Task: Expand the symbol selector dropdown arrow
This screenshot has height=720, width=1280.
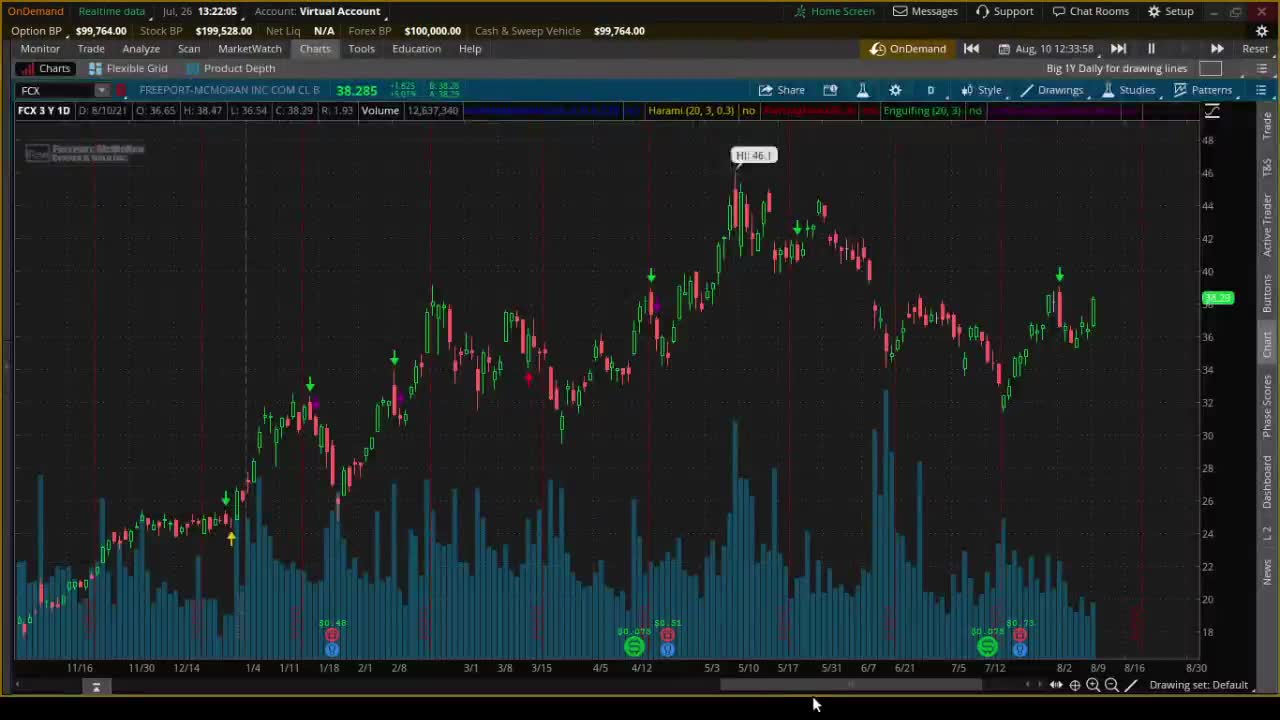Action: click(101, 90)
